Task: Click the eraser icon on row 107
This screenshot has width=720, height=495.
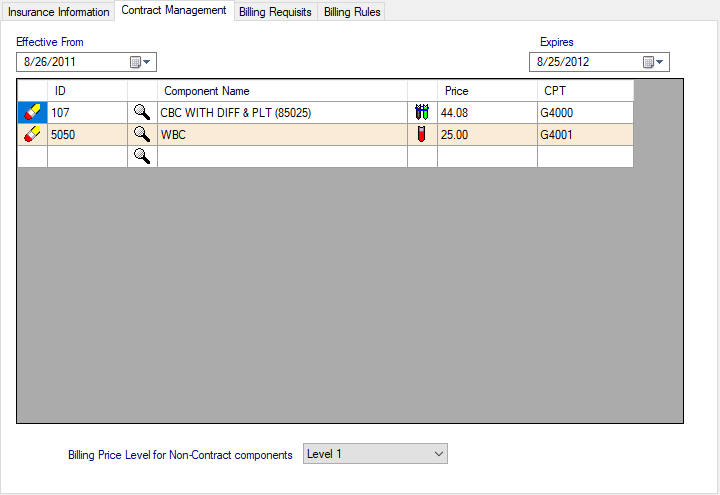Action: [x=32, y=113]
